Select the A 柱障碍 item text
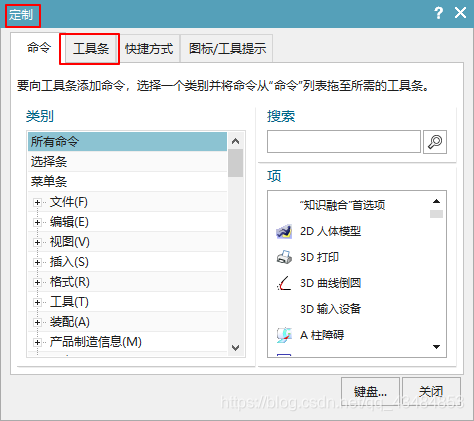This screenshot has height=421, width=474. pyautogui.click(x=322, y=335)
